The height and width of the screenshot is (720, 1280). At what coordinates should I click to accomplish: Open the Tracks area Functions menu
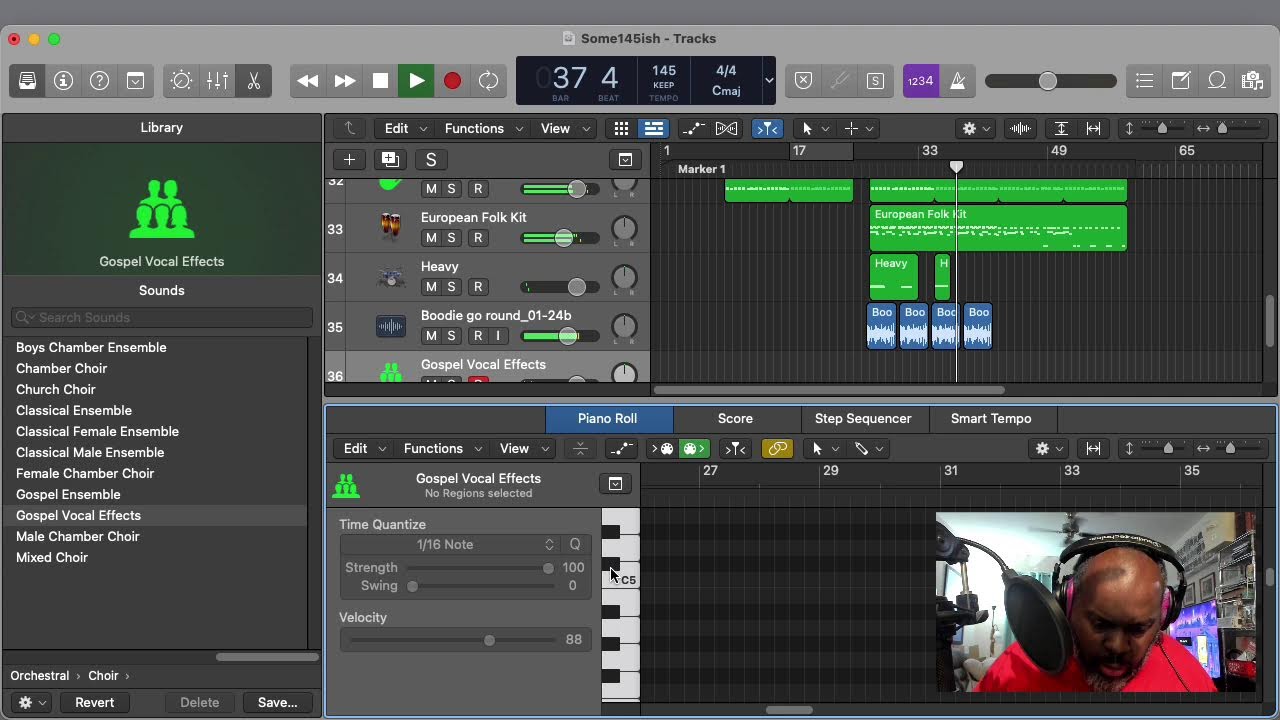pos(481,128)
